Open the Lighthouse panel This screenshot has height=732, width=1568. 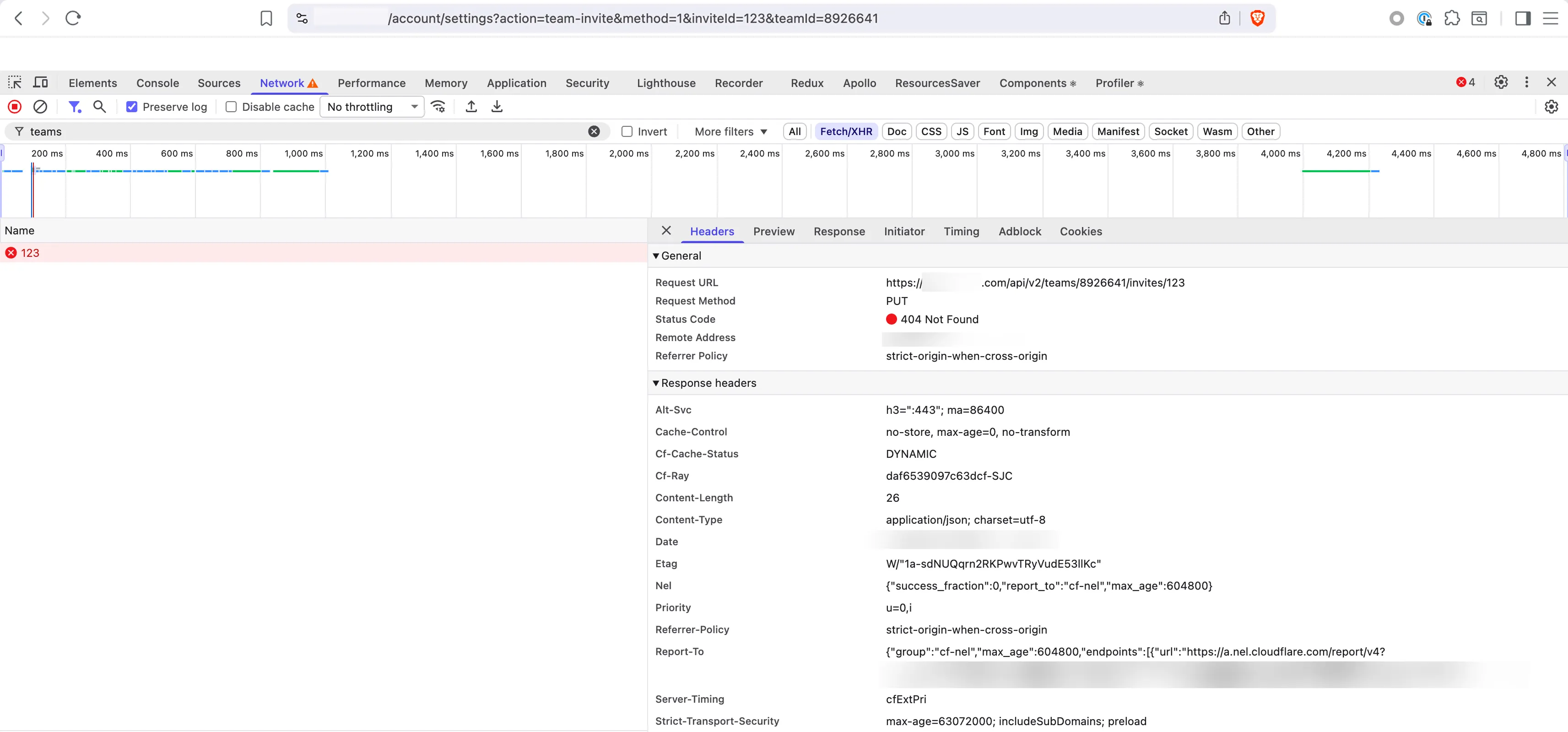(665, 83)
